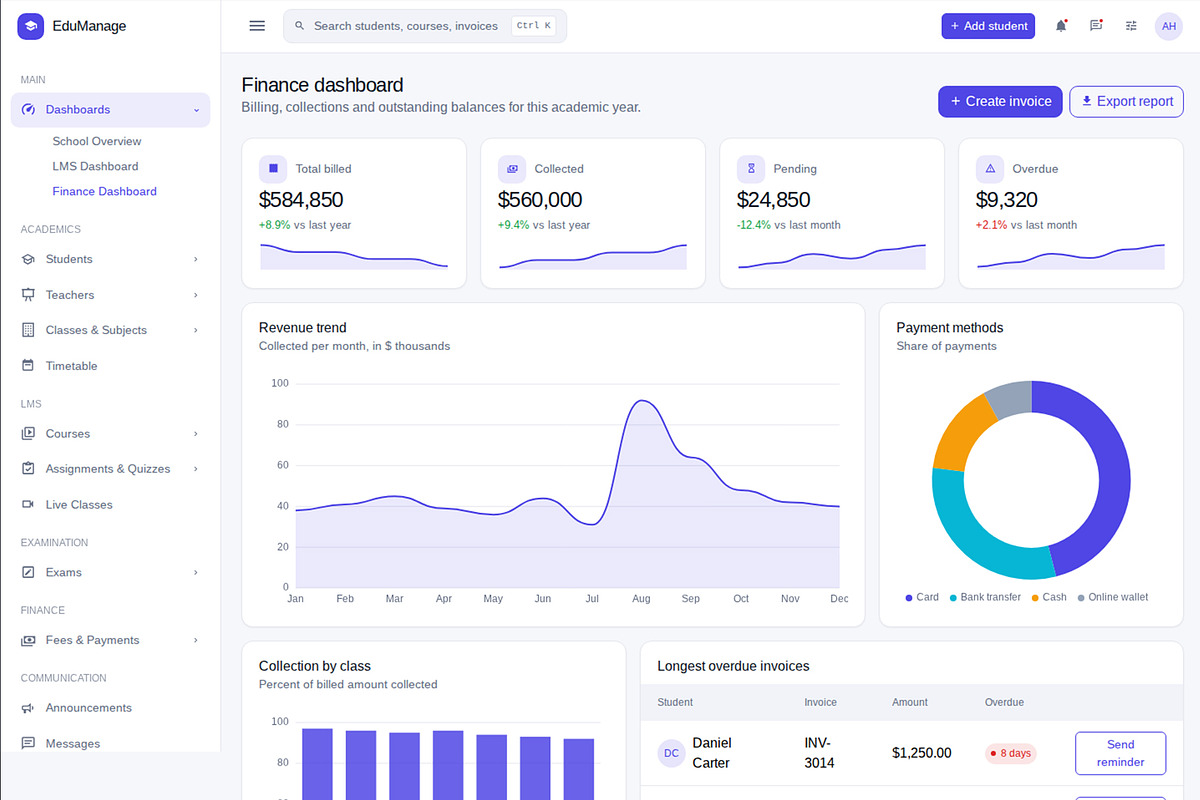Open Live Classes in sidebar
Viewport: 1200px width, 800px height.
(110, 505)
